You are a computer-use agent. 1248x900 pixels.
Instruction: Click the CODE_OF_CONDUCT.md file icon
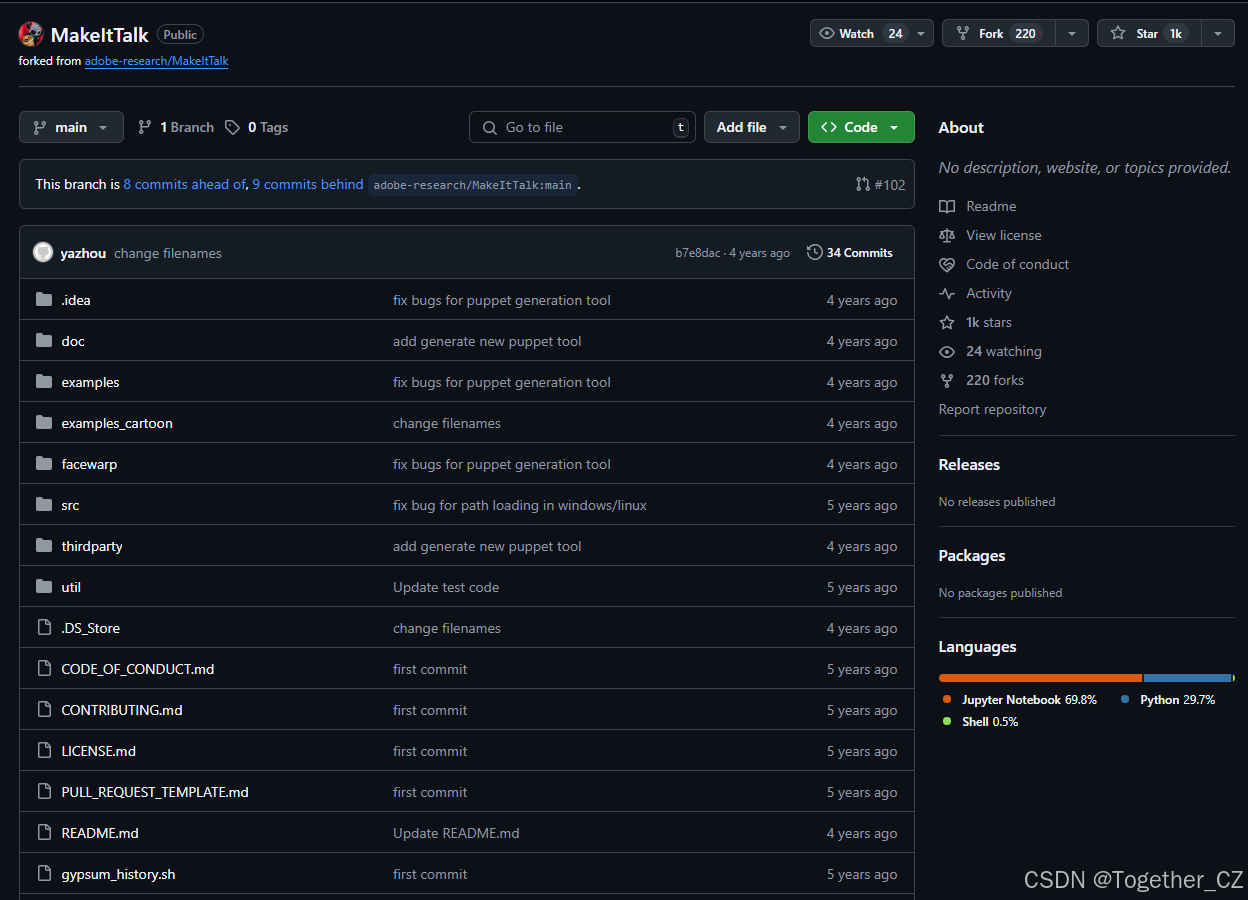click(x=43, y=669)
